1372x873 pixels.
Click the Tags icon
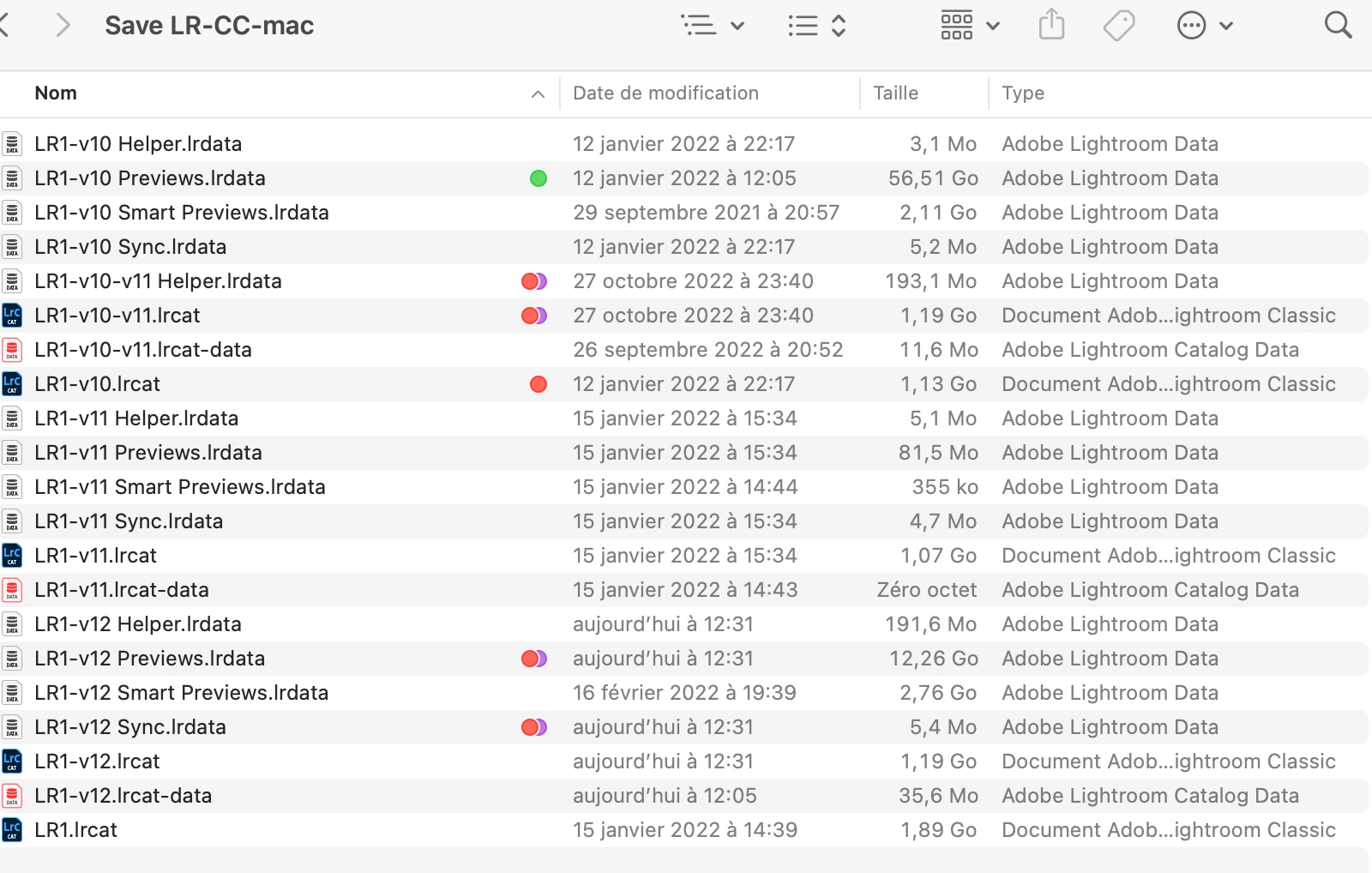tap(1119, 26)
